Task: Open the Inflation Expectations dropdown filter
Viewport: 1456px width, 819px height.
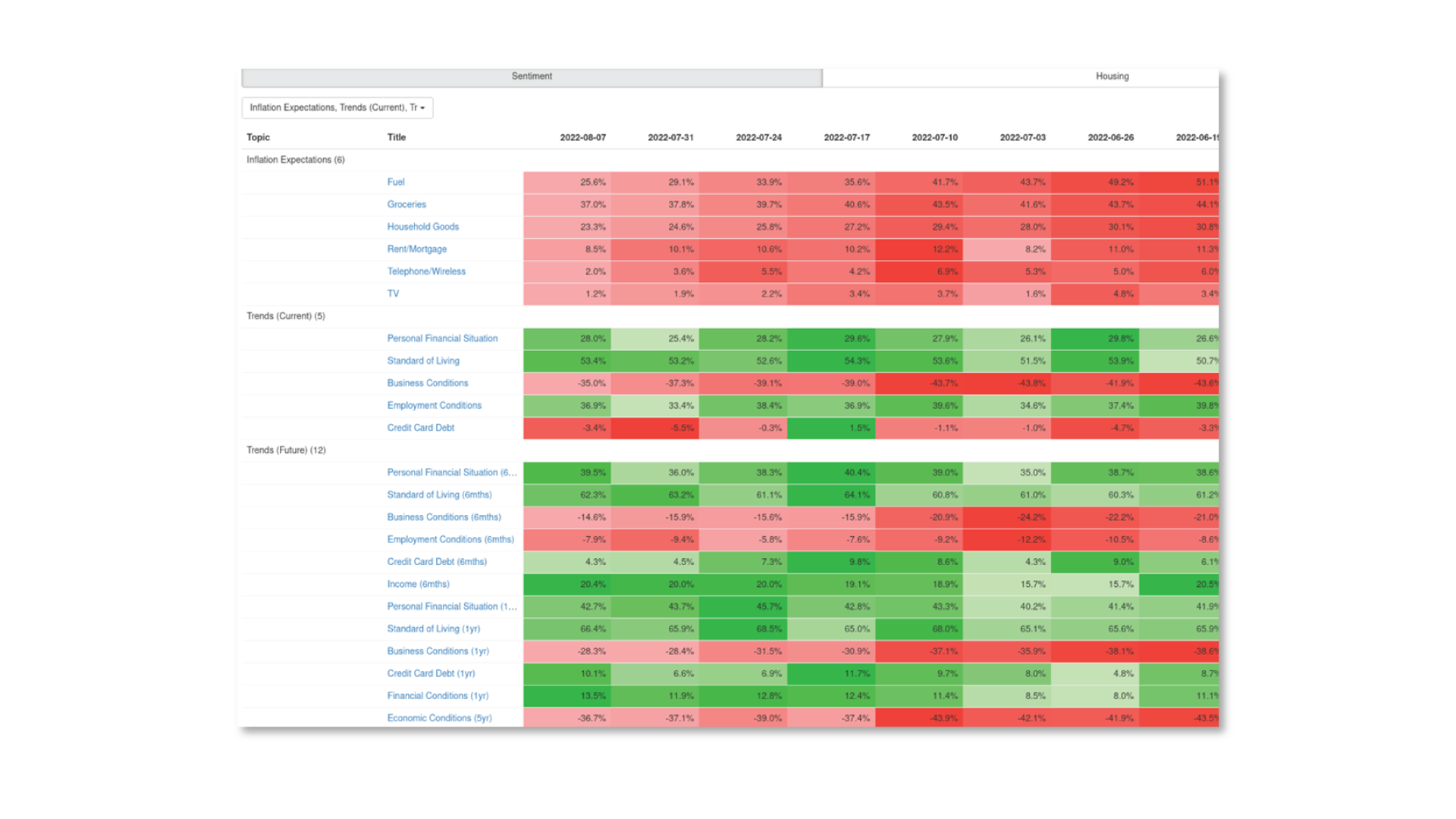Action: (x=335, y=107)
